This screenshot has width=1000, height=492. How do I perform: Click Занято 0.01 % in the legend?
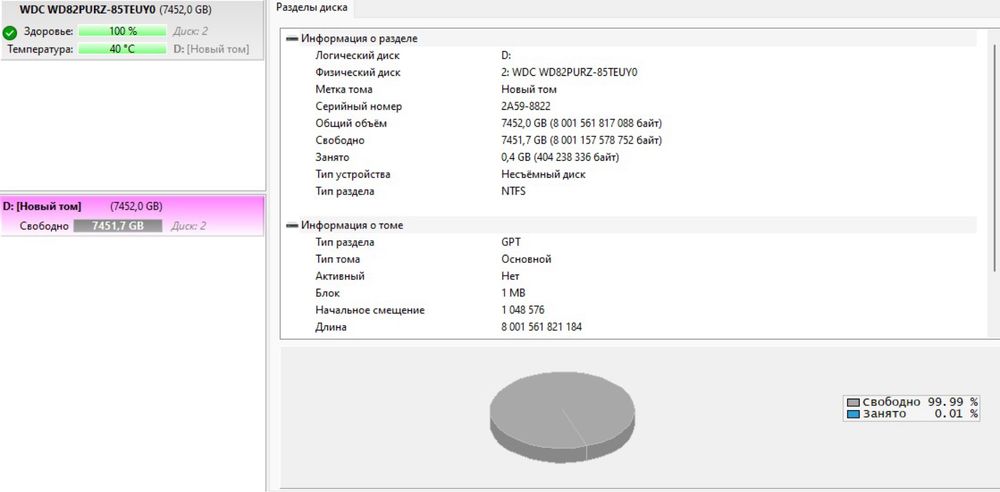click(920, 414)
